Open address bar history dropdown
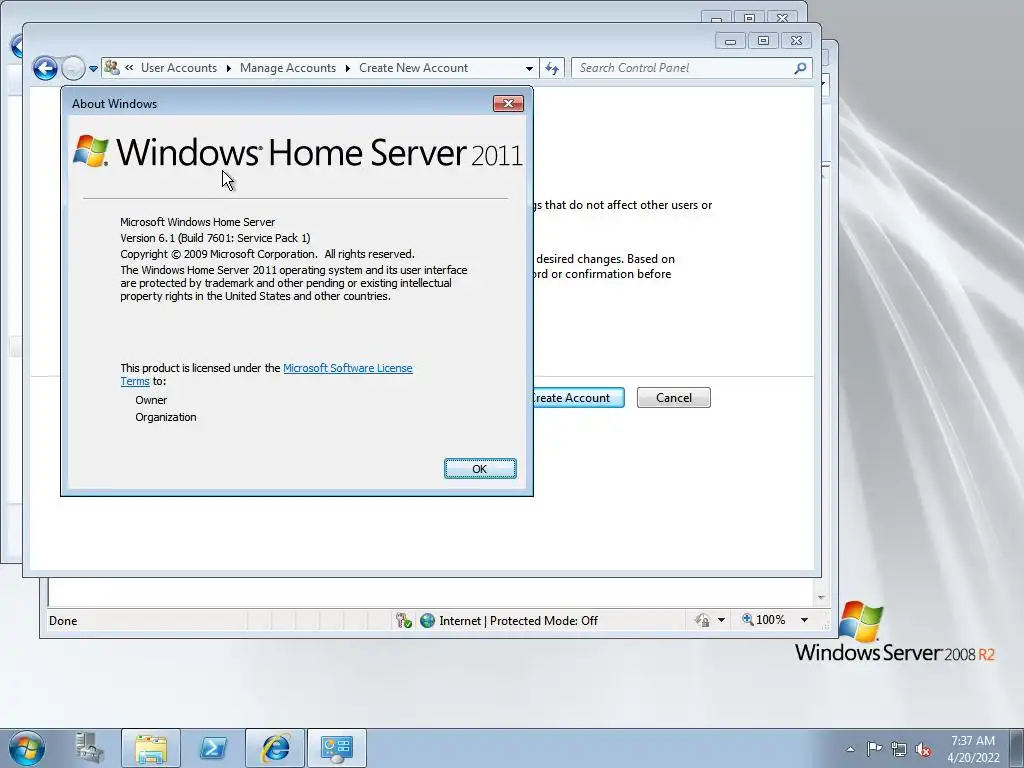1024x768 pixels. click(529, 68)
